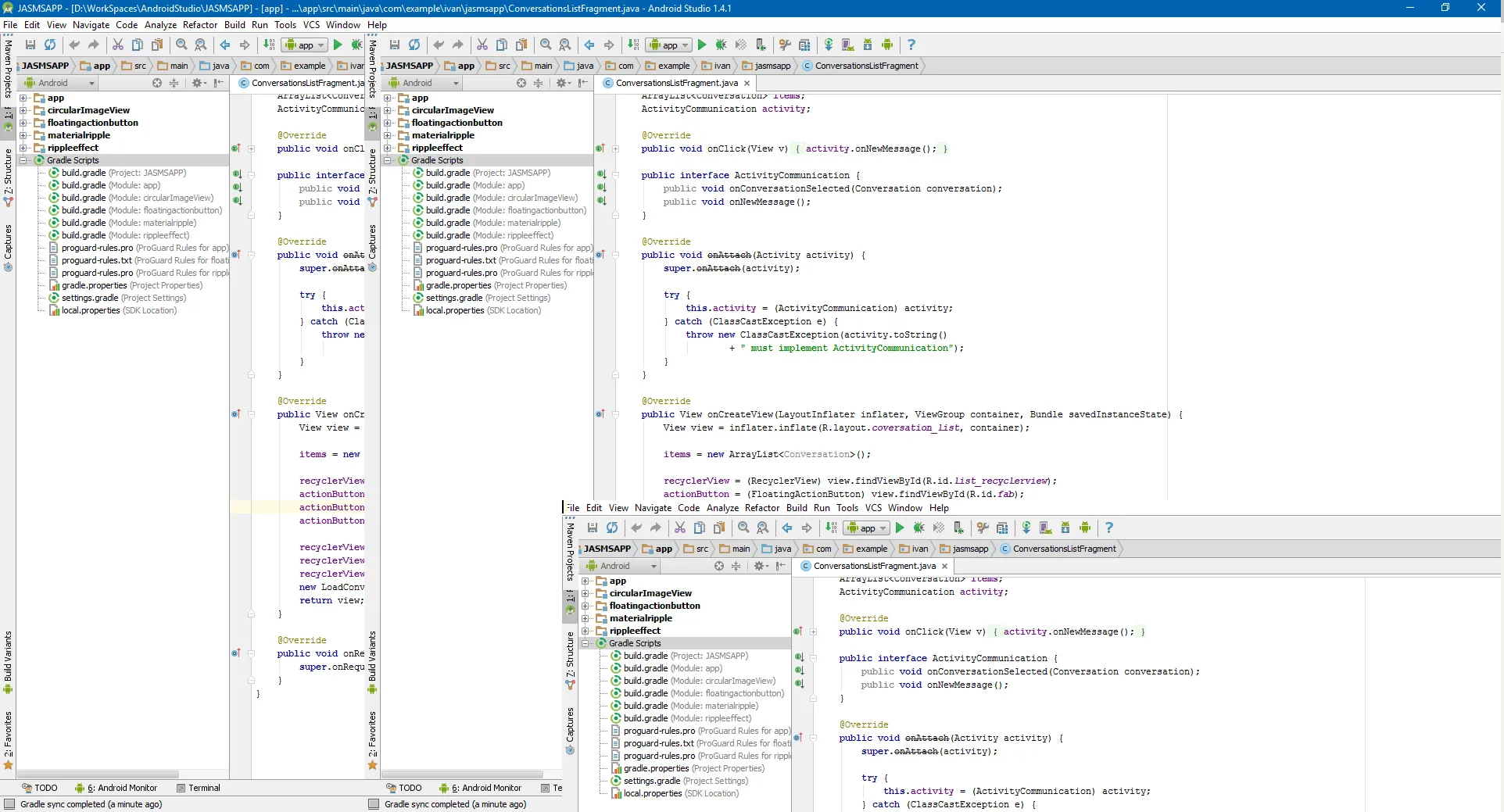Sync Project with Gradle Files in top toolbar
Image resolution: width=1504 pixels, height=812 pixels.
pyautogui.click(x=829, y=45)
